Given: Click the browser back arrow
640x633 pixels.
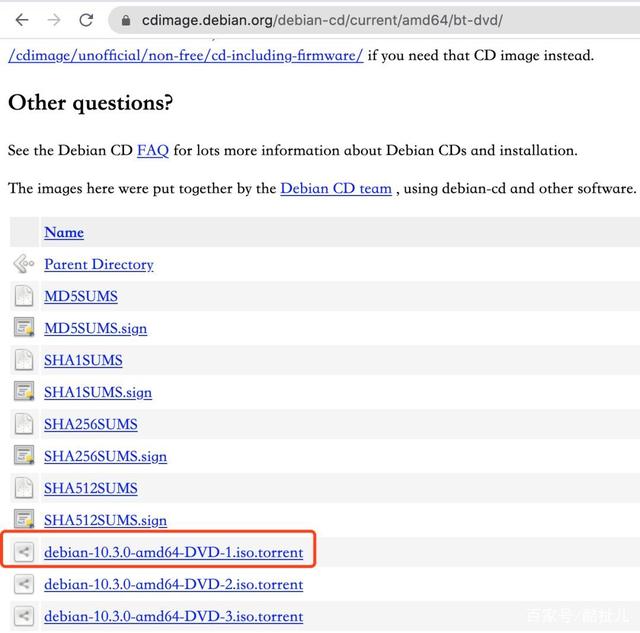Looking at the screenshot, I should pos(22,20).
